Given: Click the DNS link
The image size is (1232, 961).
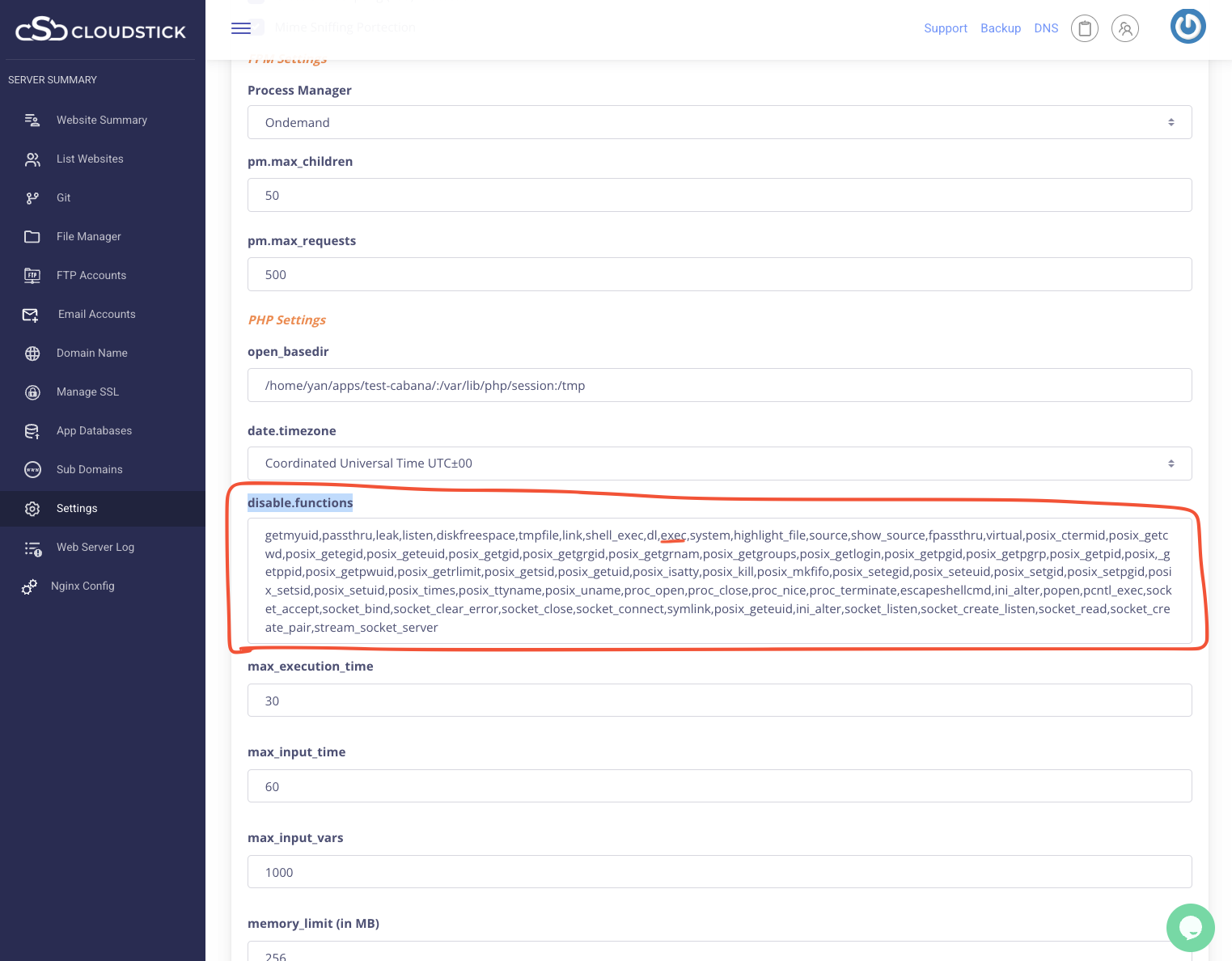Looking at the screenshot, I should 1045,28.
